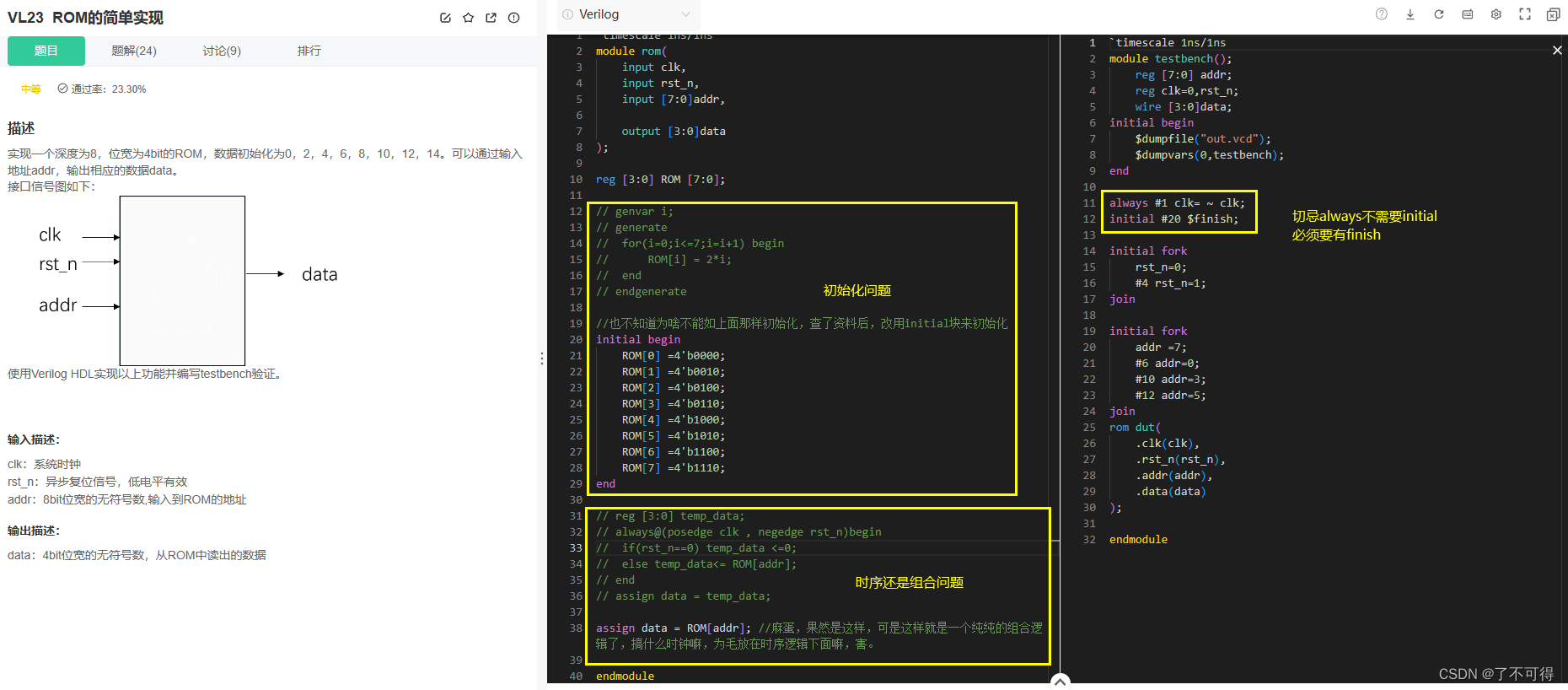Click the report issue exclamation icon
Screen dimensions: 1568x690
click(513, 18)
